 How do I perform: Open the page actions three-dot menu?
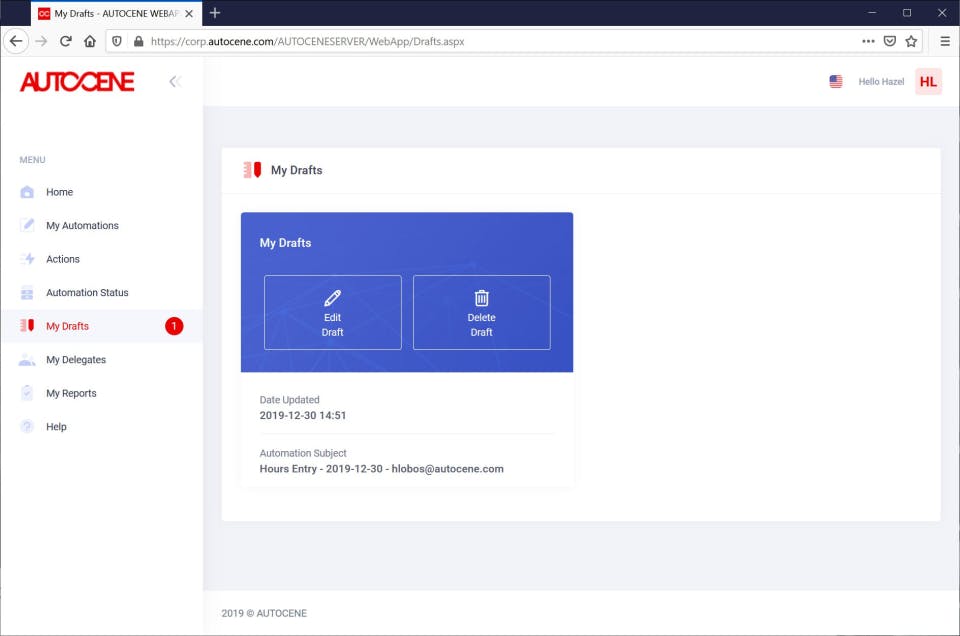pyautogui.click(x=868, y=41)
